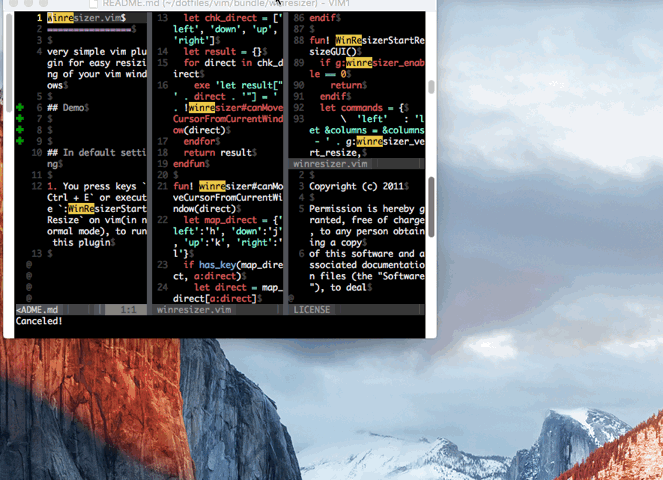
Task: Click the 'endfun' line 19
Action: (191, 164)
